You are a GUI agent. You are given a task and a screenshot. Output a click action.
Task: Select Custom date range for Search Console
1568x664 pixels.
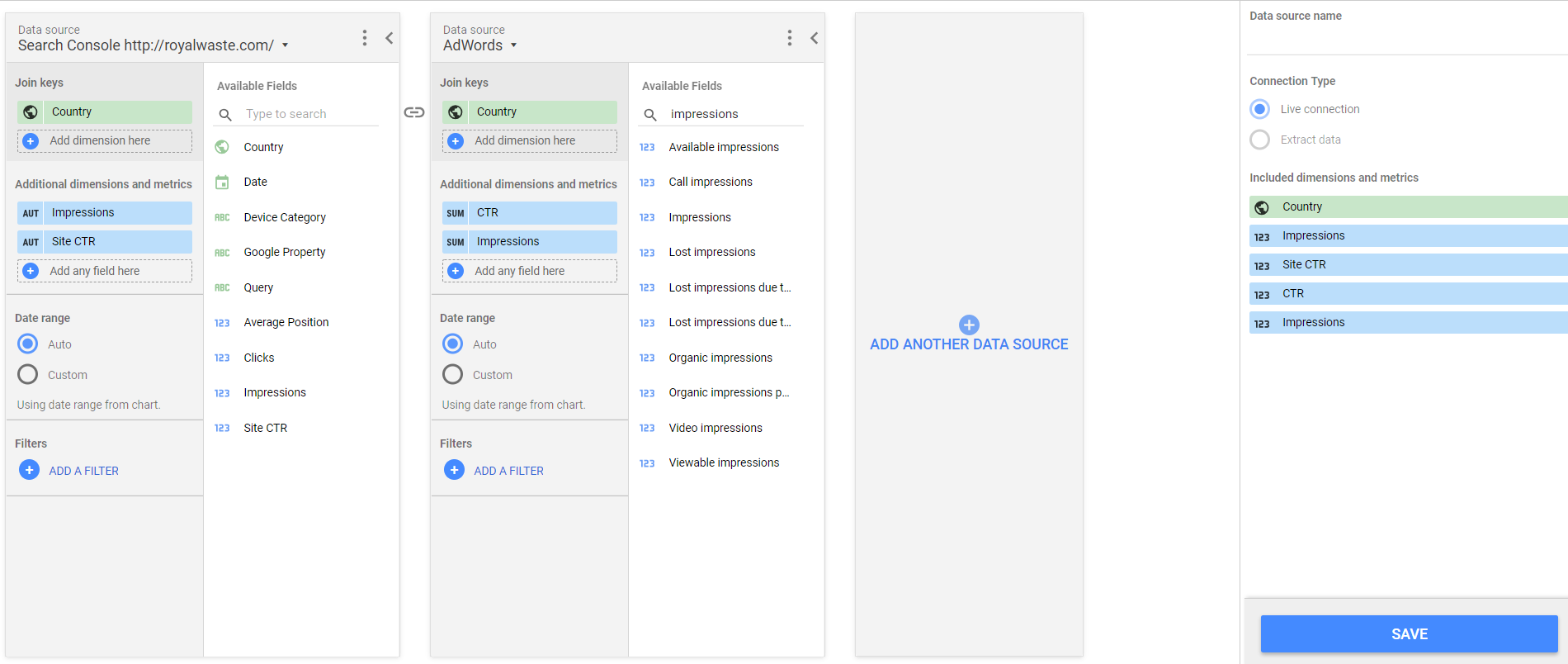(28, 374)
